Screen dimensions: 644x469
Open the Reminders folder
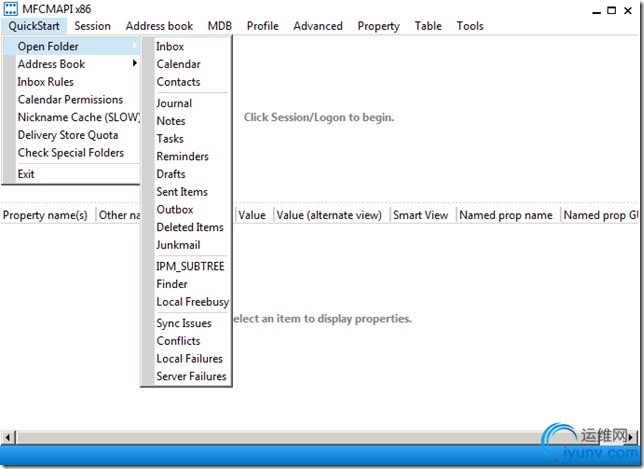pyautogui.click(x=186, y=156)
